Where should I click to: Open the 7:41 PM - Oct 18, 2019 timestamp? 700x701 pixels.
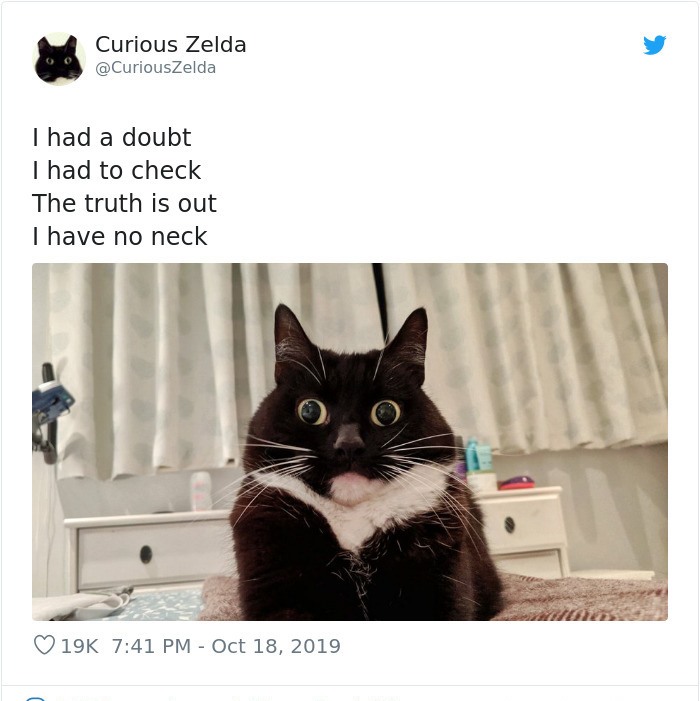pos(226,646)
